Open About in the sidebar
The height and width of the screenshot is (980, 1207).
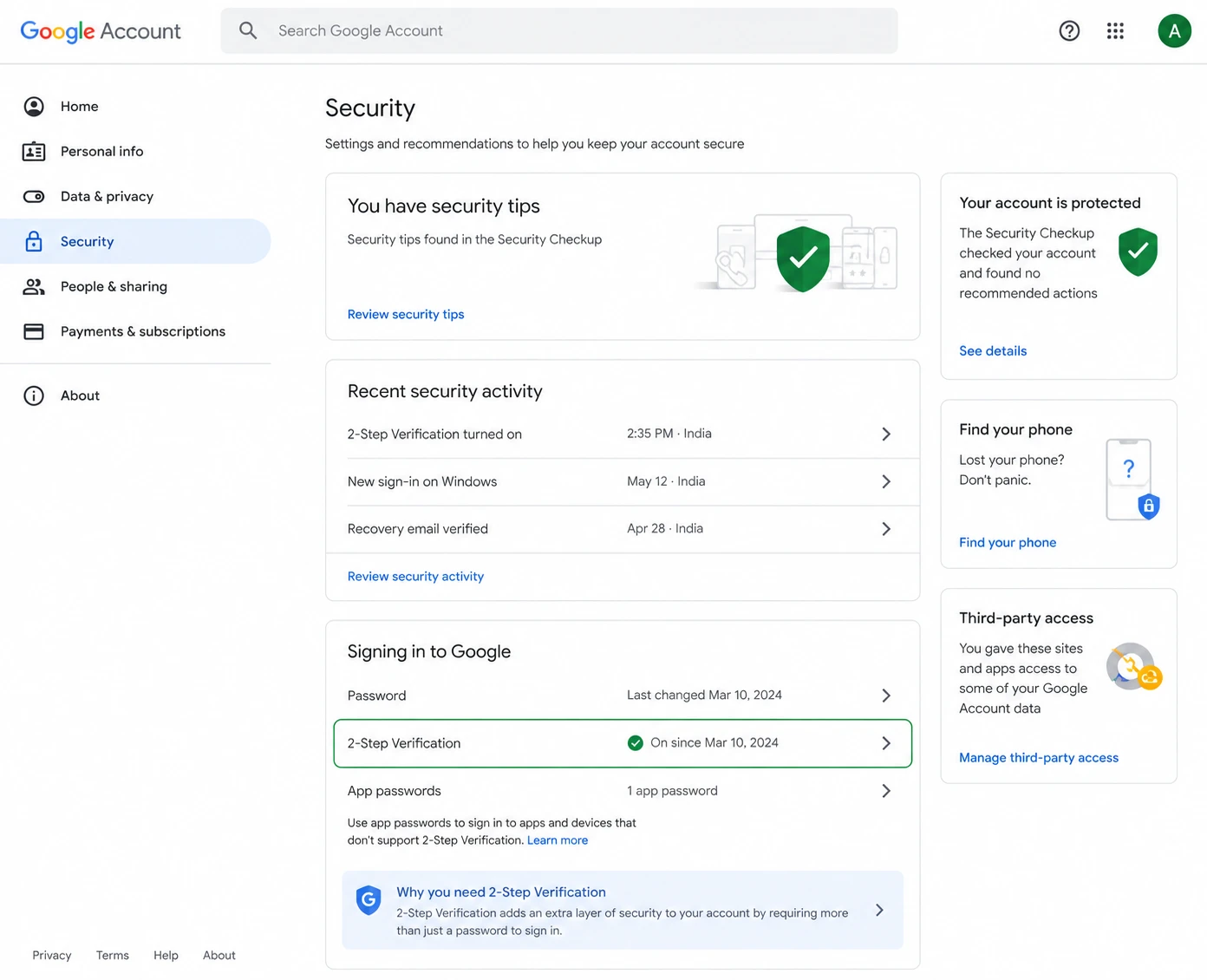[x=135, y=396]
